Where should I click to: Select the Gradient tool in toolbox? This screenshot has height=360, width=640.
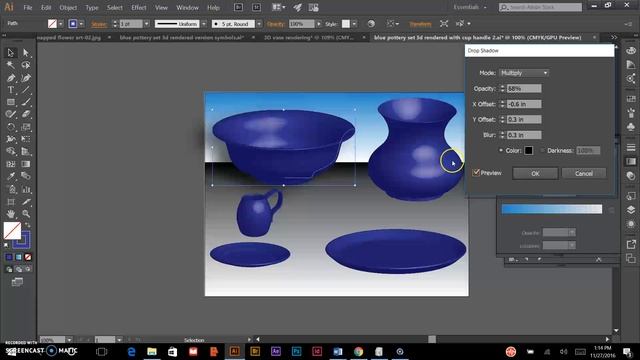click(26, 164)
